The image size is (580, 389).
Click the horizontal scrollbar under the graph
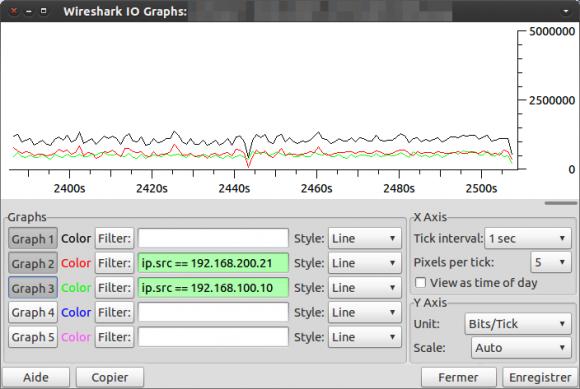coord(561,203)
